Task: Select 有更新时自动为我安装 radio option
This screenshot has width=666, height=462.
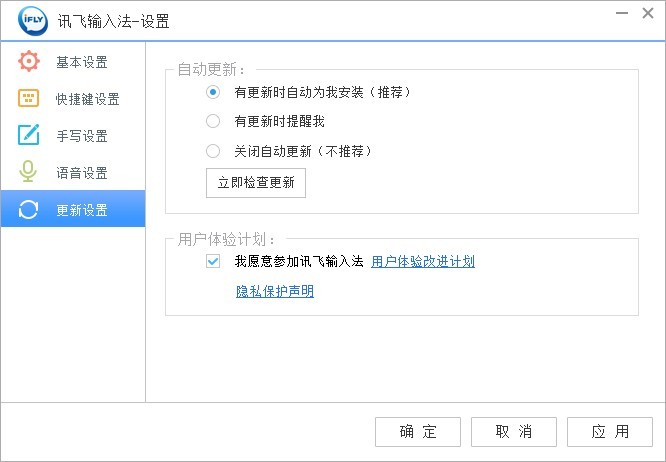Action: pos(213,92)
